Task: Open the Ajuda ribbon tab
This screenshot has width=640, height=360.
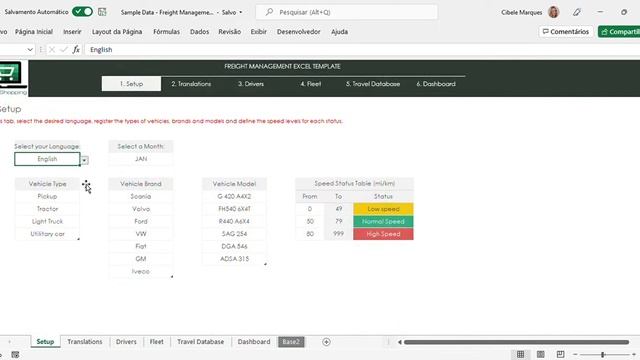Action: point(339,31)
